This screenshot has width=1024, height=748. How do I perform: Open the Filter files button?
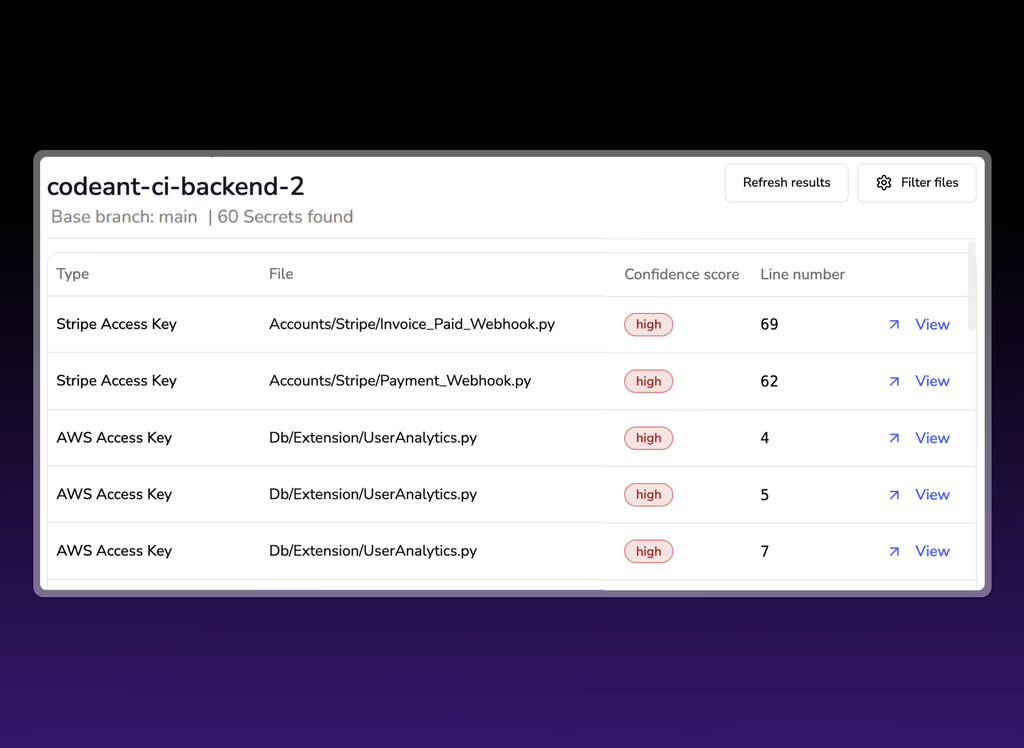pyautogui.click(x=917, y=183)
